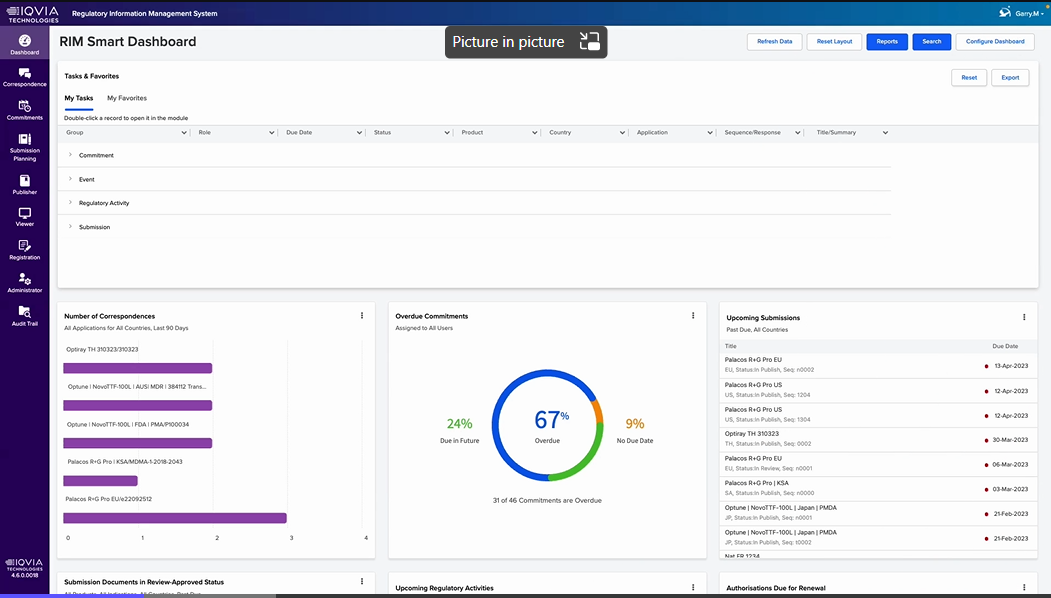Expand the Submission group row
1051x598 pixels.
point(70,227)
